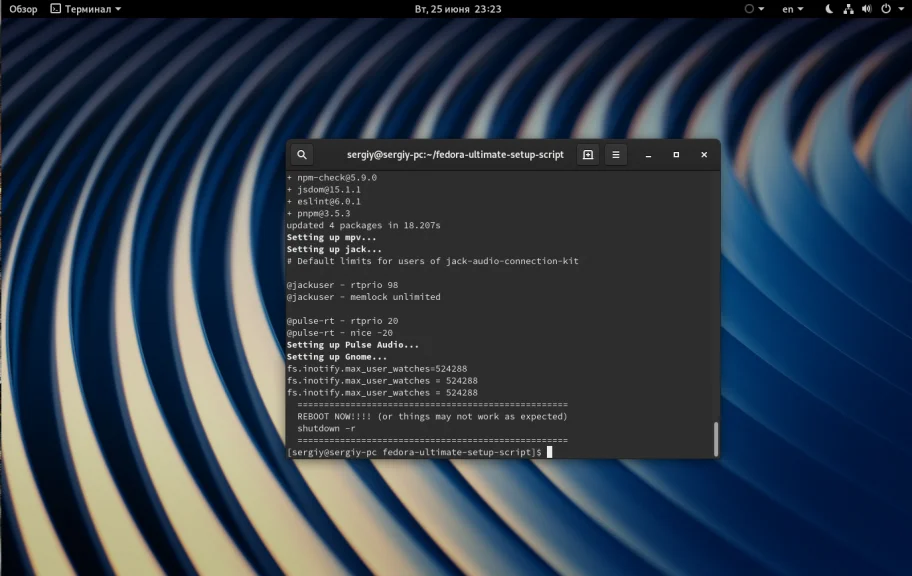
Task: Click the terminal window title text
Action: 455,155
